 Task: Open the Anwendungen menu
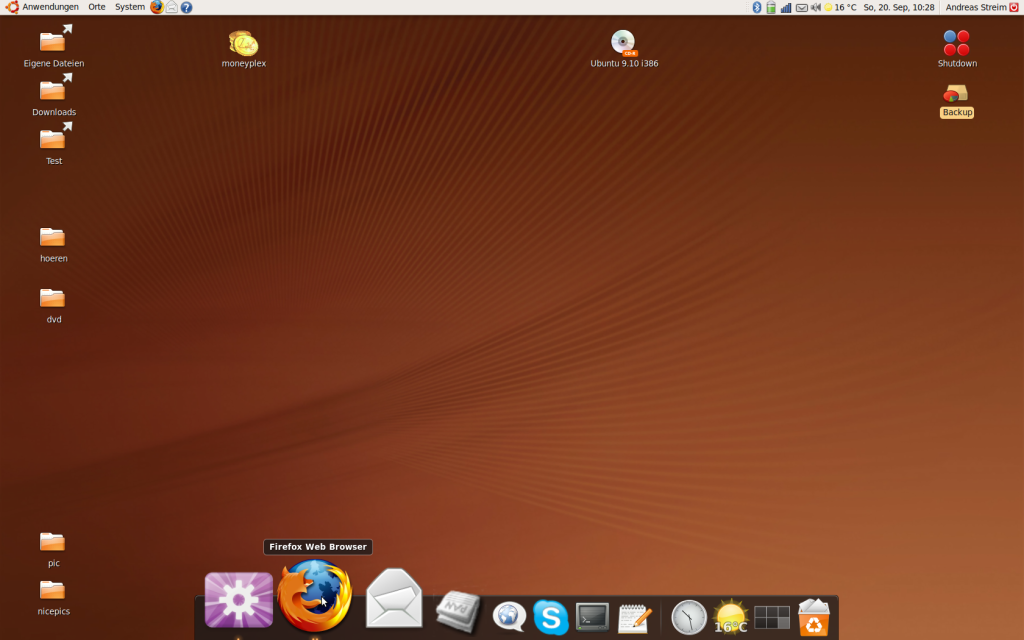pos(50,7)
